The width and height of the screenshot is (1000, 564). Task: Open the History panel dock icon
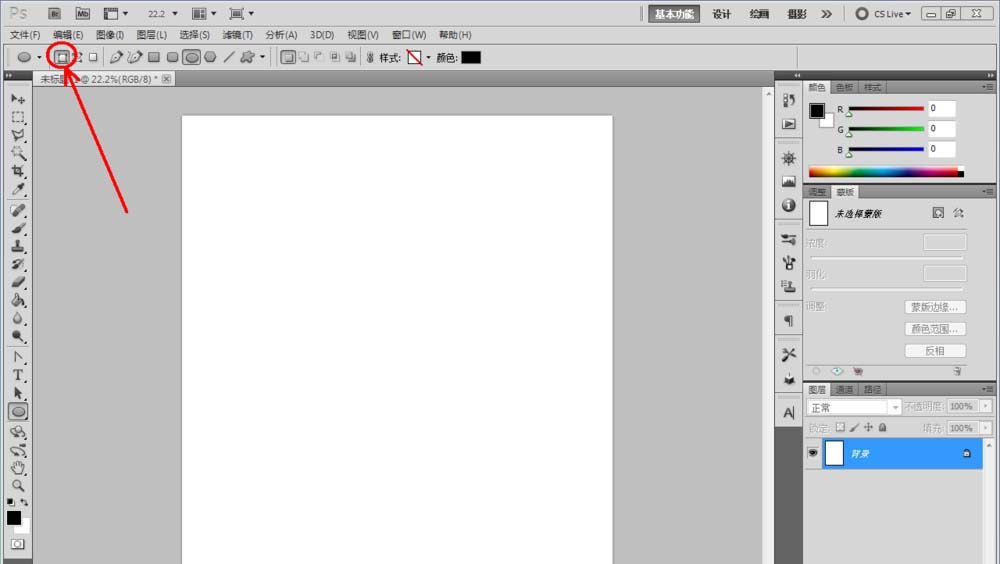[789, 100]
